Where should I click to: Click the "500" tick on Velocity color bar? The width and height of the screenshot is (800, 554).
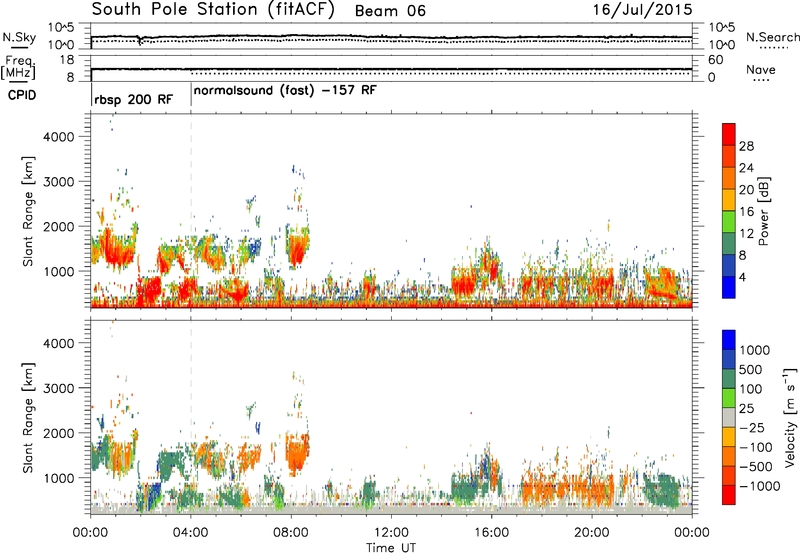749,370
